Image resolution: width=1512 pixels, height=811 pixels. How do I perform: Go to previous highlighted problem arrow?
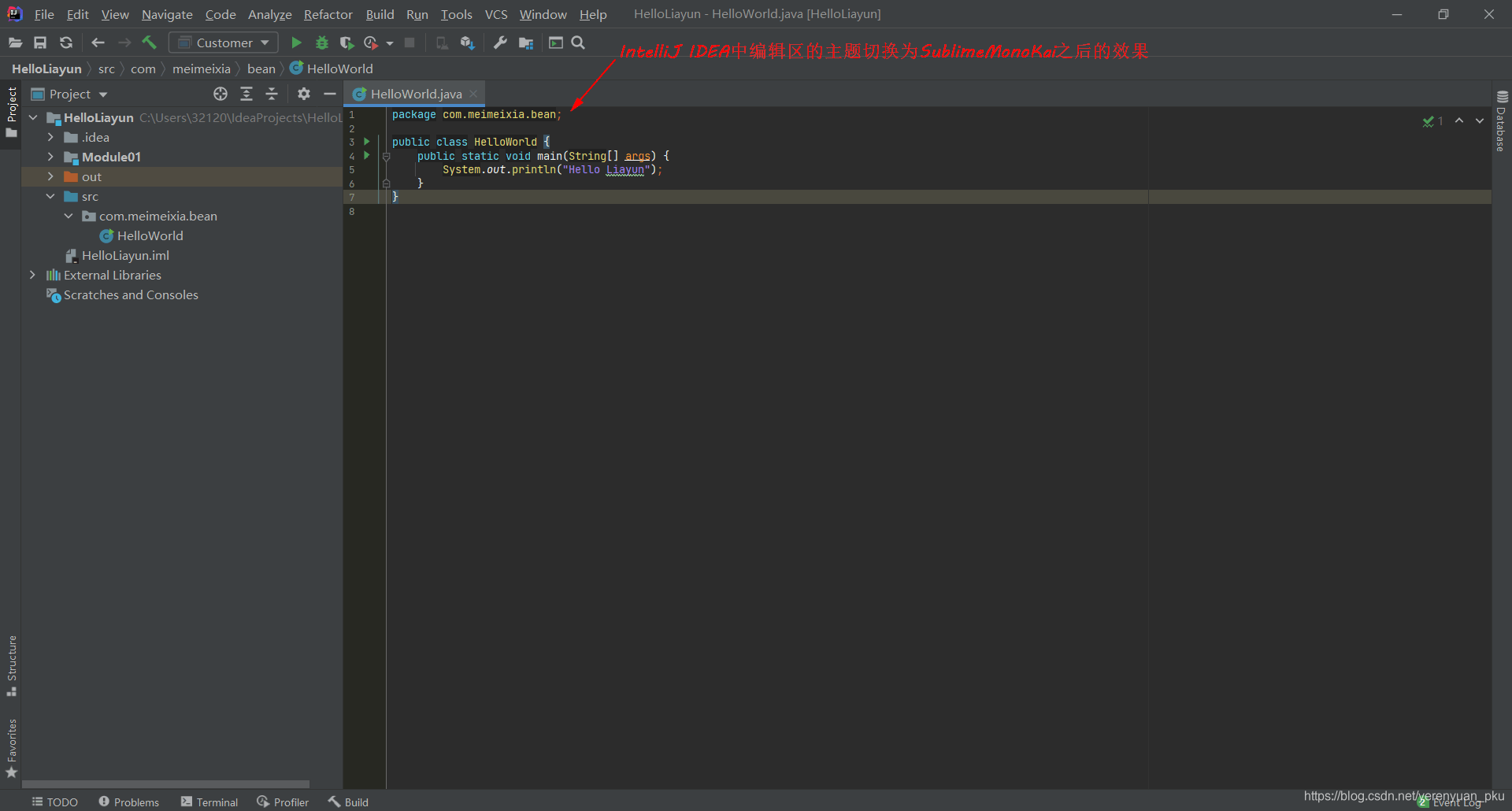[x=1459, y=120]
